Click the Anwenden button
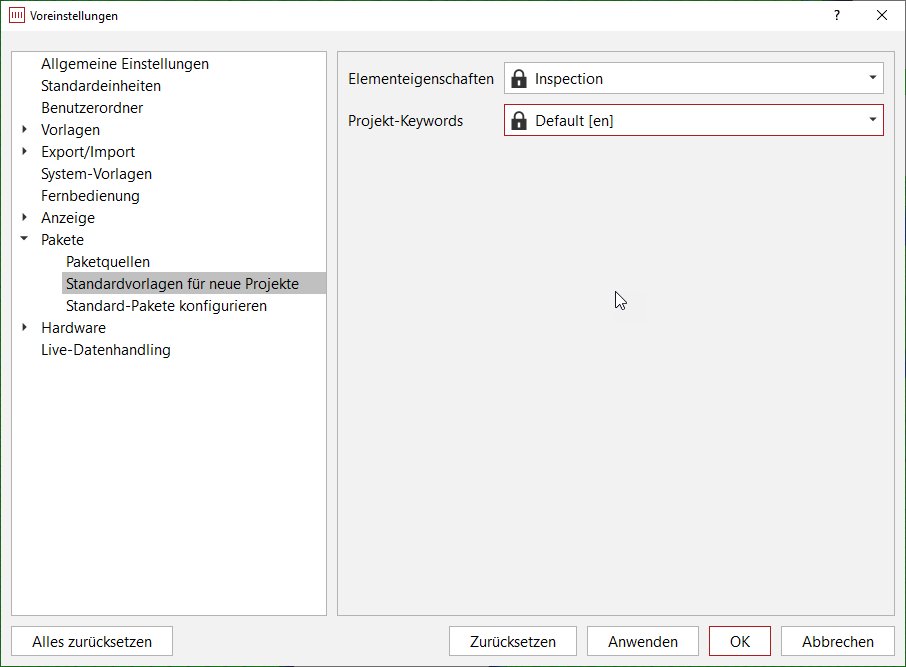 point(643,642)
